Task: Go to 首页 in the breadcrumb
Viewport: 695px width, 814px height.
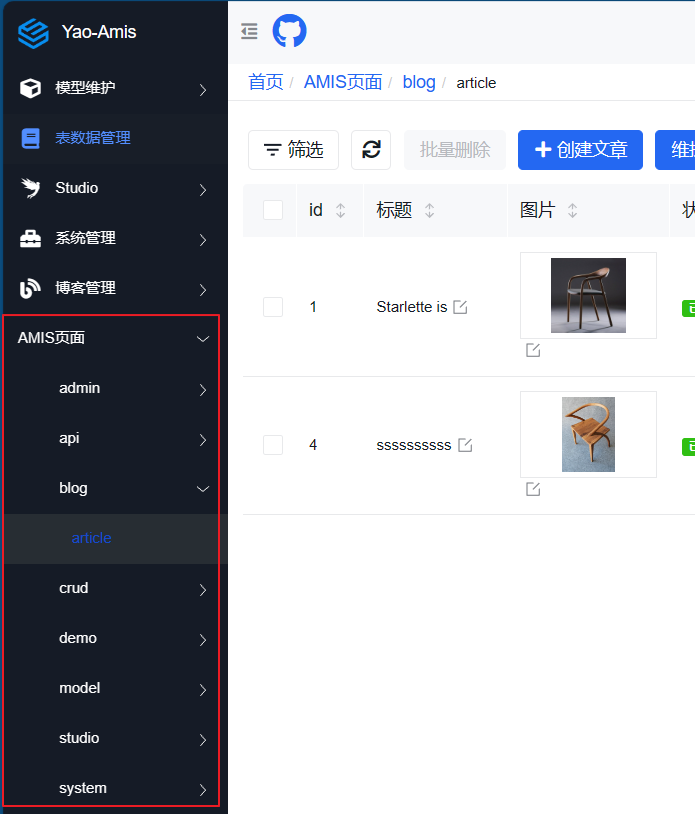Action: tap(265, 82)
